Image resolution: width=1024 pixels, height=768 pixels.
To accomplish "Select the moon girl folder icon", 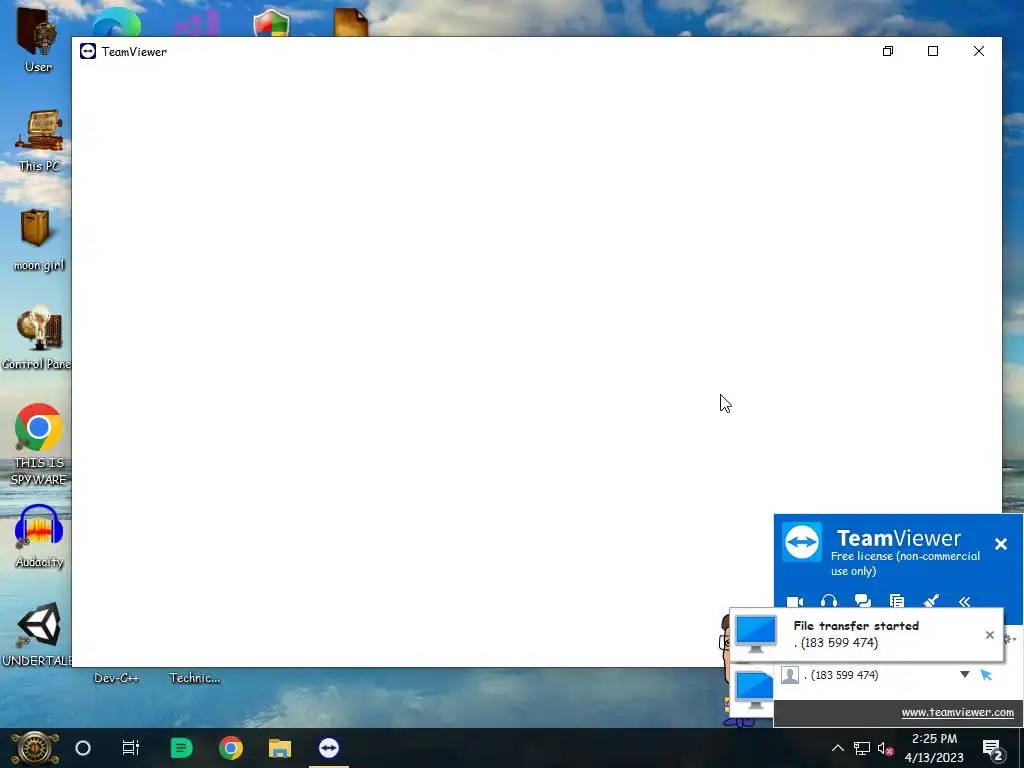I will (x=38, y=239).
